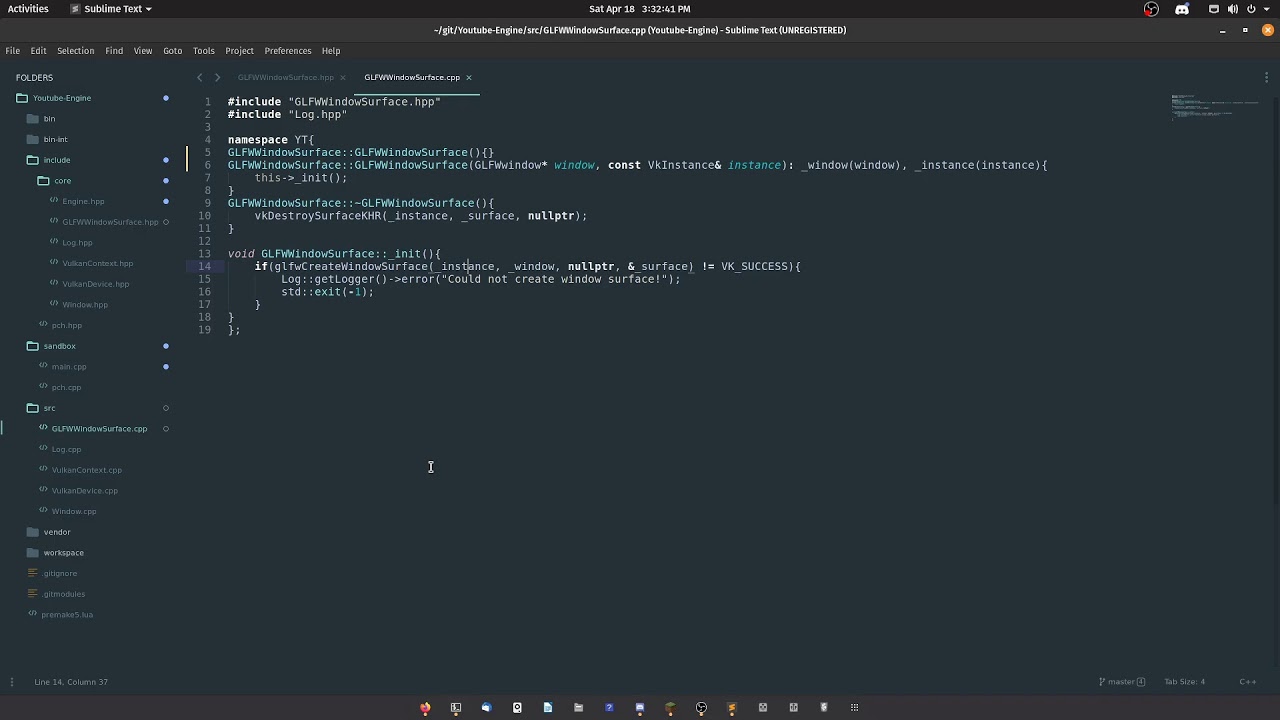Open premake5.lua in the sidebar
This screenshot has height=720, width=1280.
click(x=67, y=615)
